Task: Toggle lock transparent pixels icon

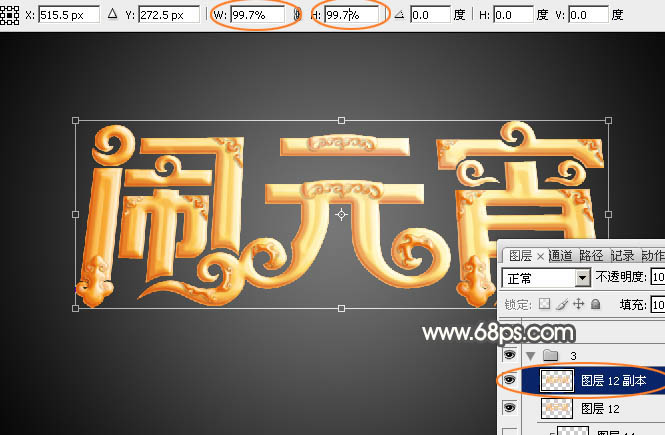Action: point(544,304)
